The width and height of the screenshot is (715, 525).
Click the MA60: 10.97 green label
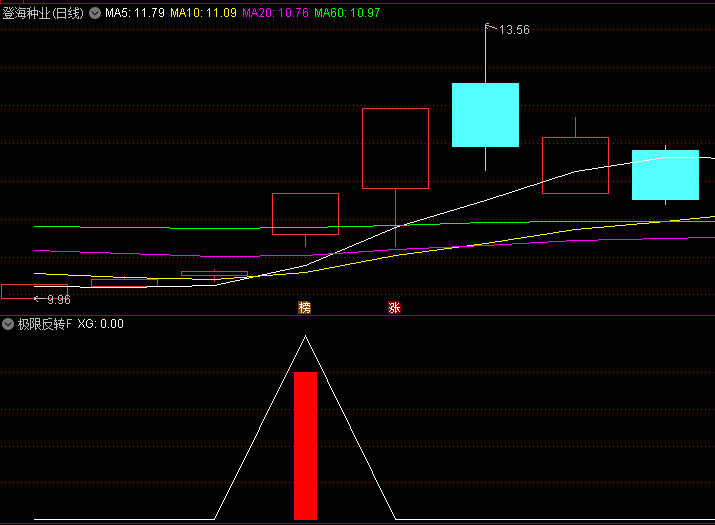click(x=347, y=13)
